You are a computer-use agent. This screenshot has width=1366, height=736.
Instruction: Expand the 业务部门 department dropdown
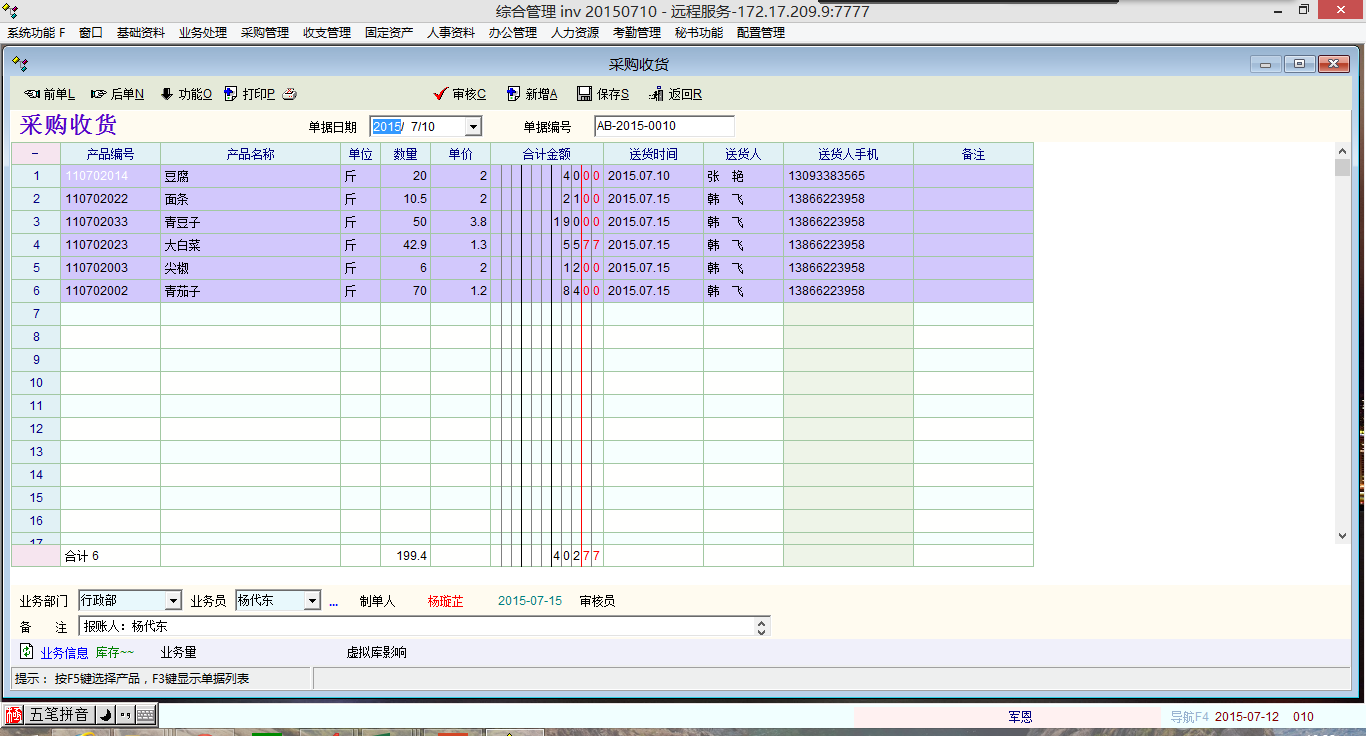173,601
